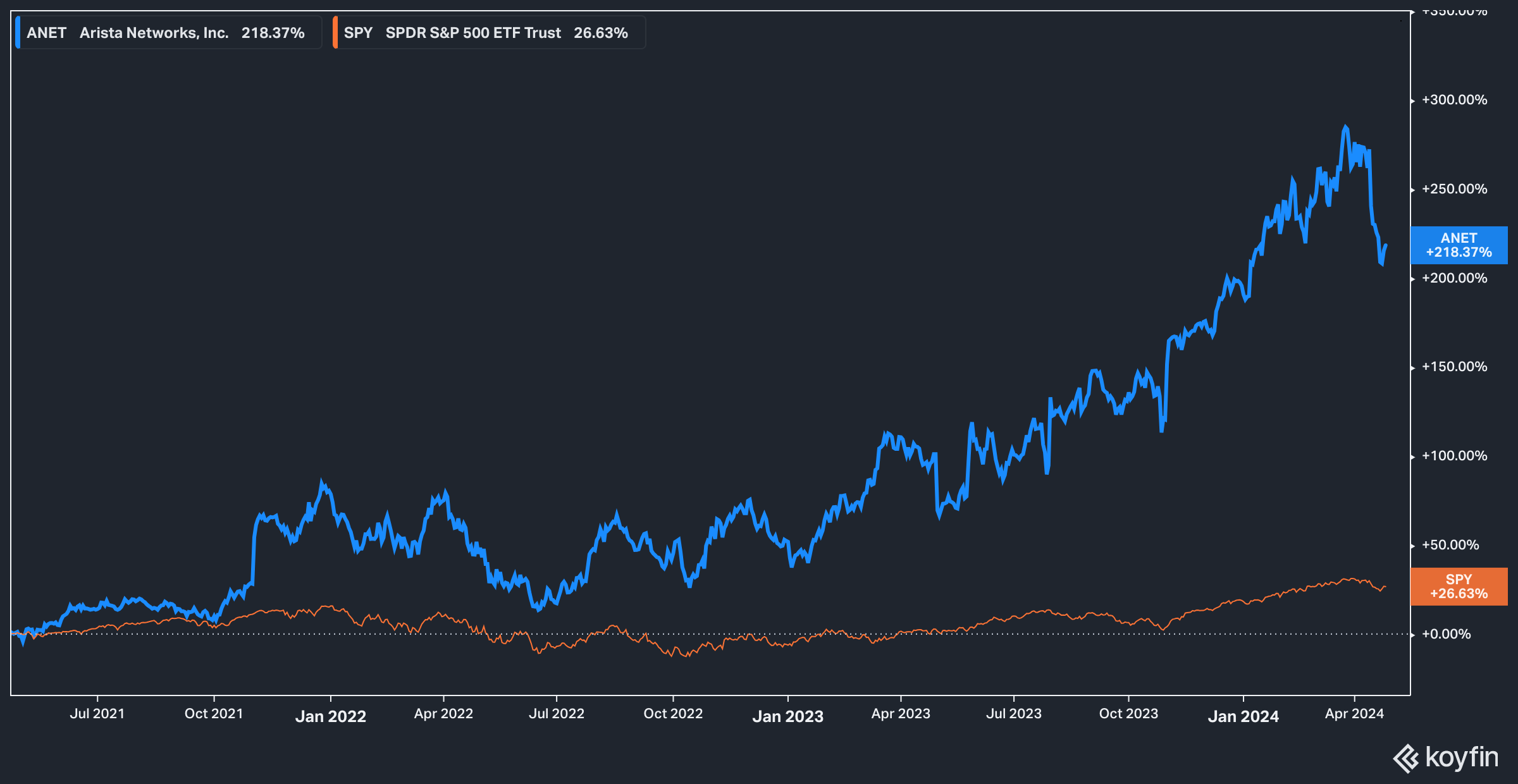
Task: Click the arrow marker beside +300.00% axis label
Action: (1414, 99)
